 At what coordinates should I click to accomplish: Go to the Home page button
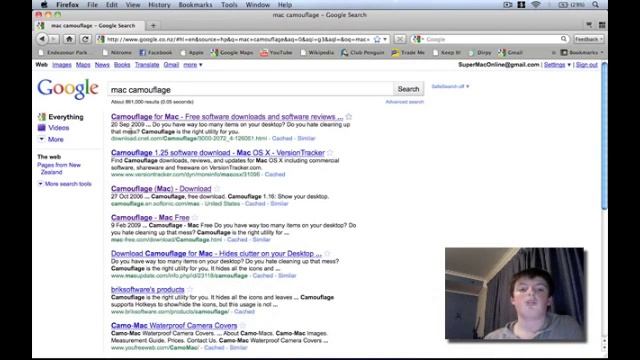coord(69,39)
